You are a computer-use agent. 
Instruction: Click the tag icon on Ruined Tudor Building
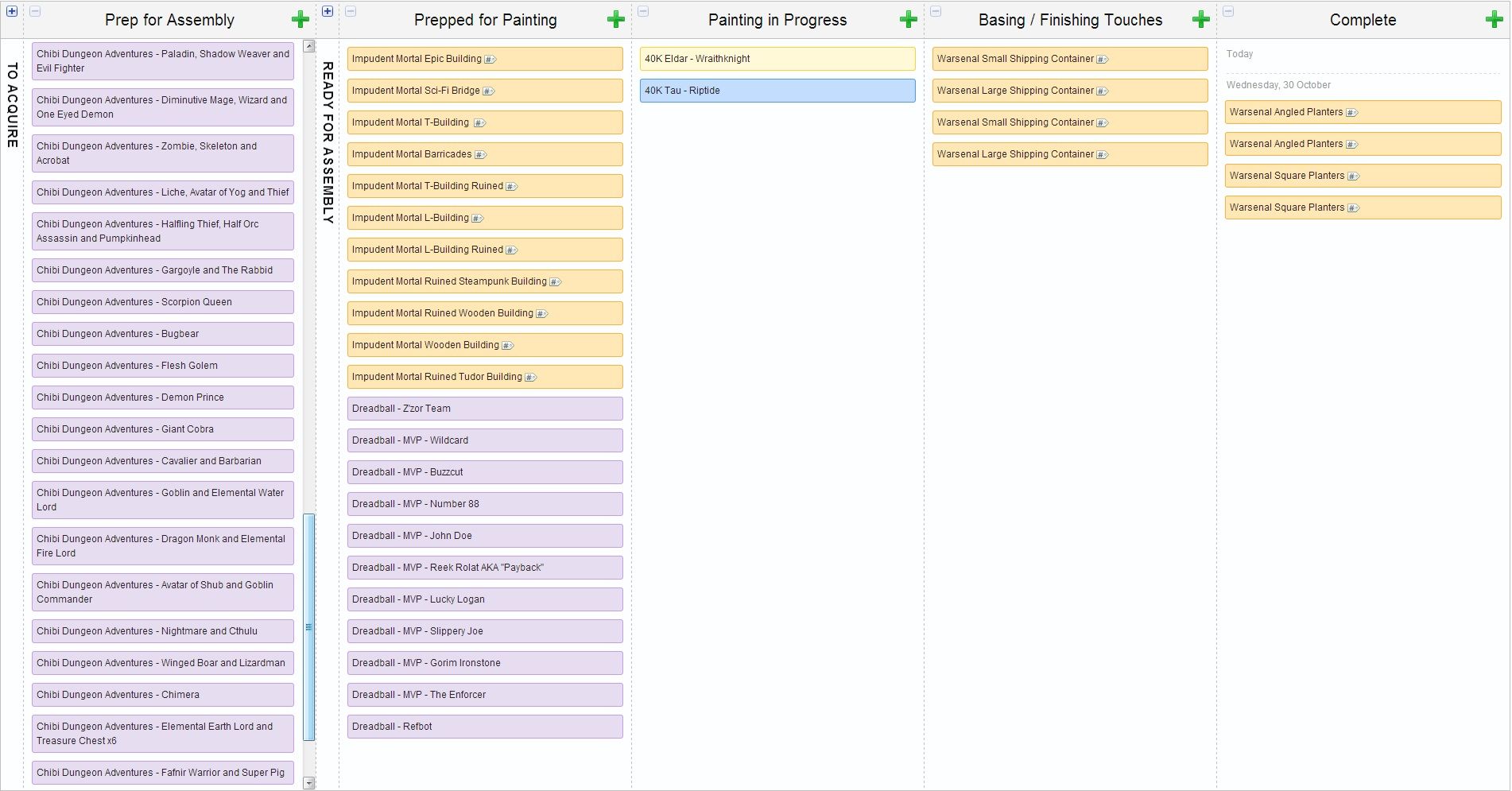pyautogui.click(x=531, y=378)
